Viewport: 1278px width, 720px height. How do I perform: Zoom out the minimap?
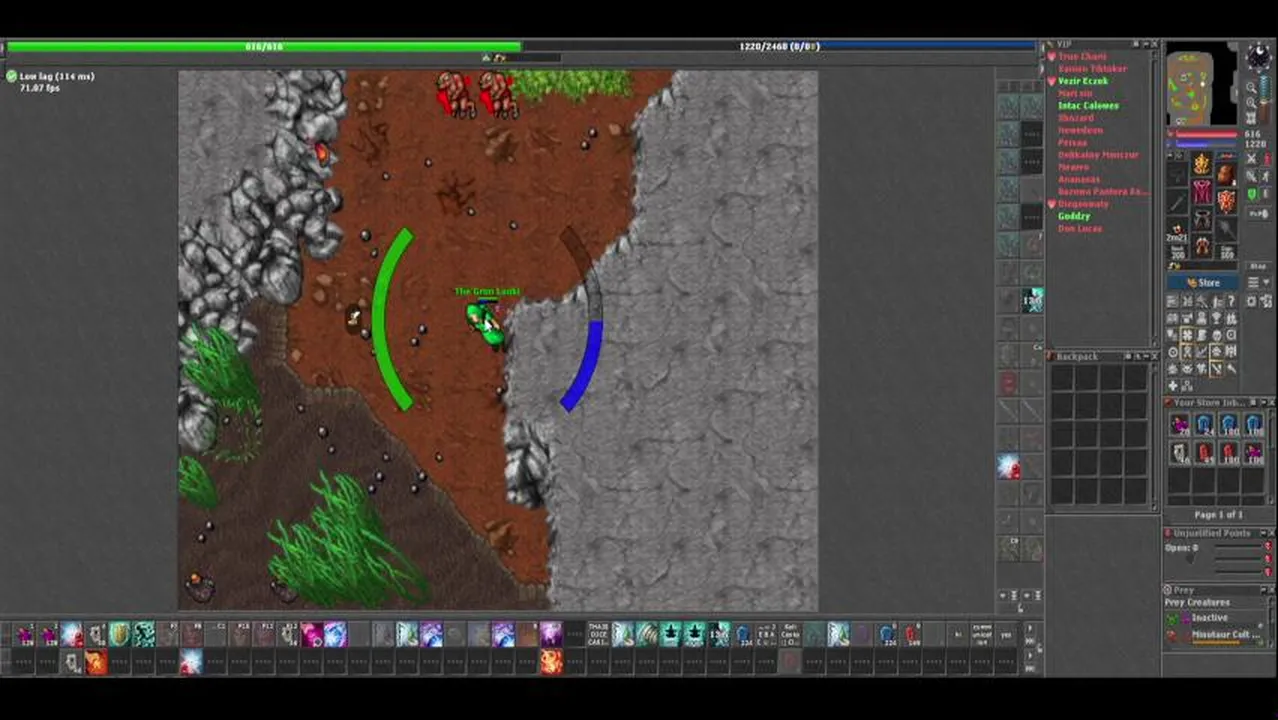point(1251,87)
